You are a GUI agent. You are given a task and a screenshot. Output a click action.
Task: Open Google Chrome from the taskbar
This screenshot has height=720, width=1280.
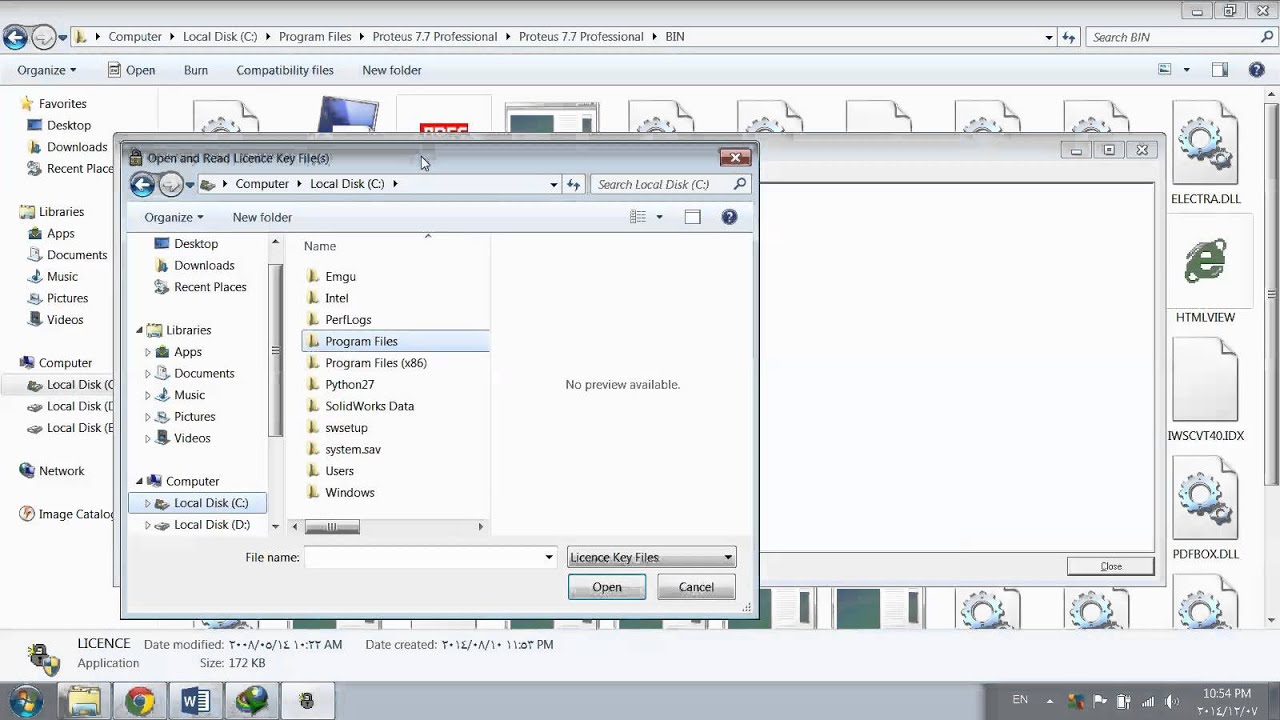pos(140,701)
